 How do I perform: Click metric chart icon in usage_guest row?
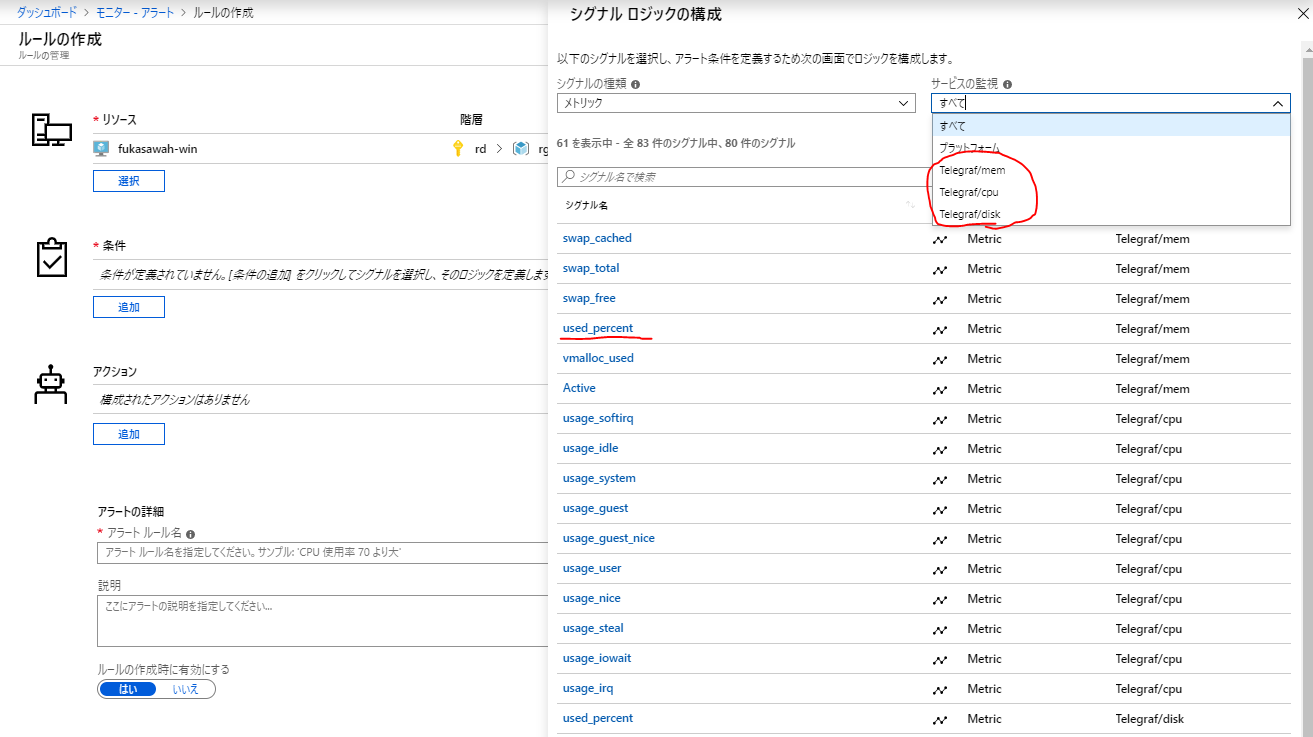[x=940, y=509]
